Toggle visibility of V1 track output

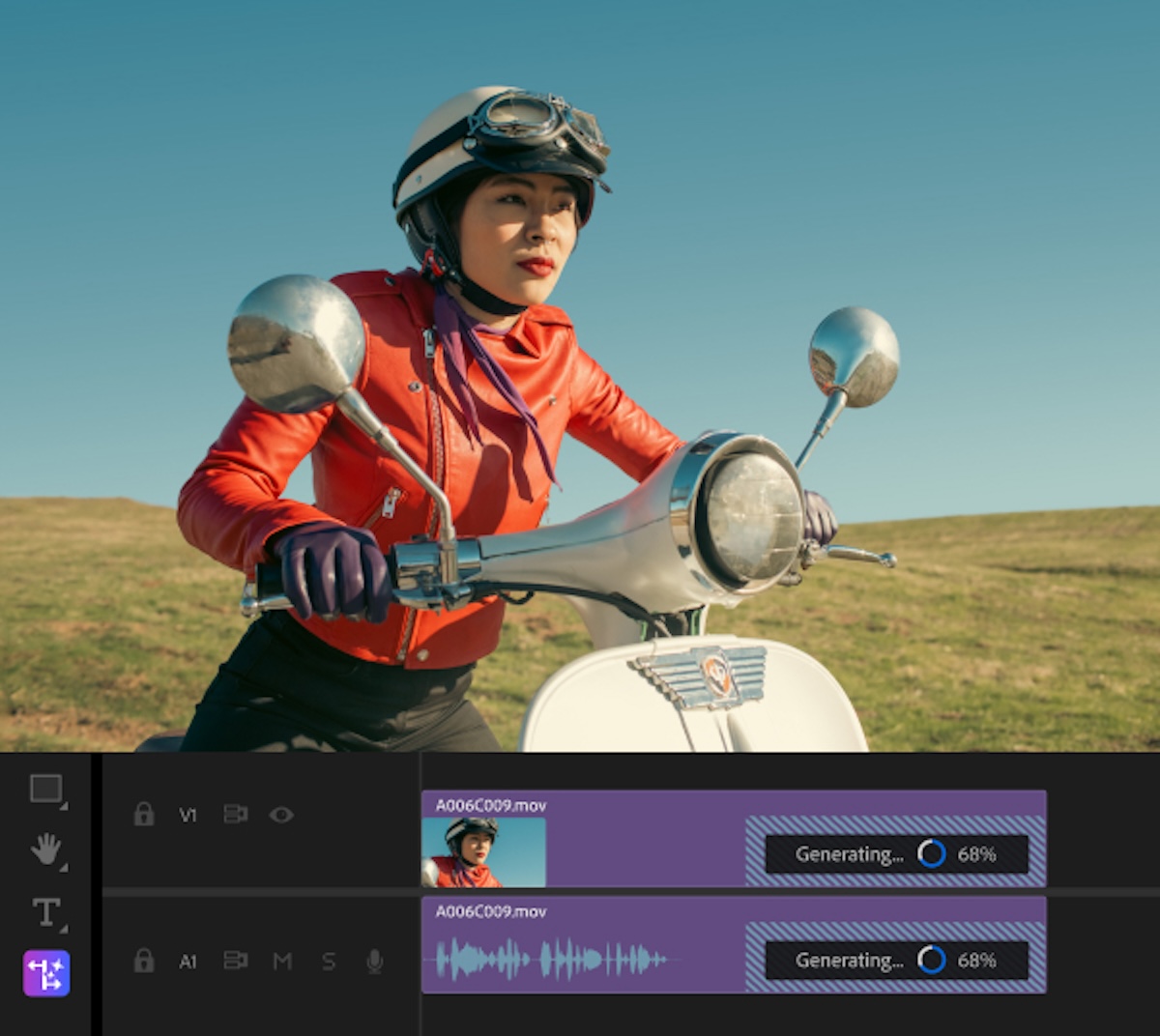click(281, 815)
